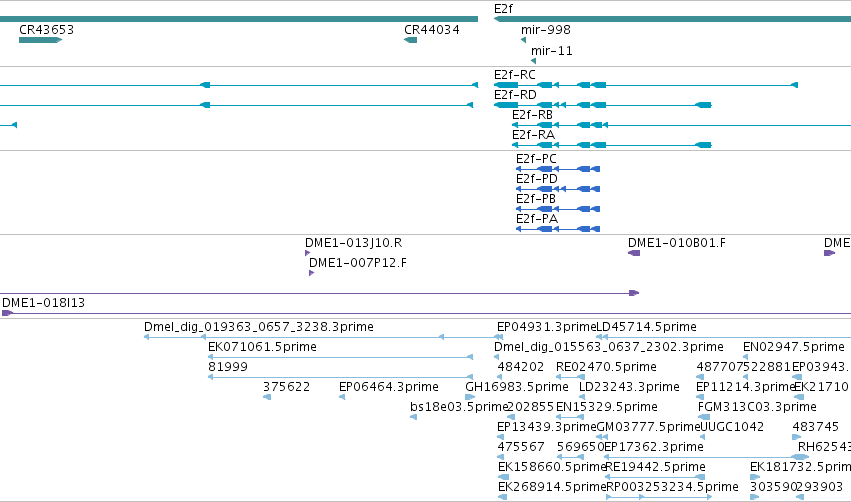
Task: Select the RE02470.5prime label
Action: [x=606, y=367]
